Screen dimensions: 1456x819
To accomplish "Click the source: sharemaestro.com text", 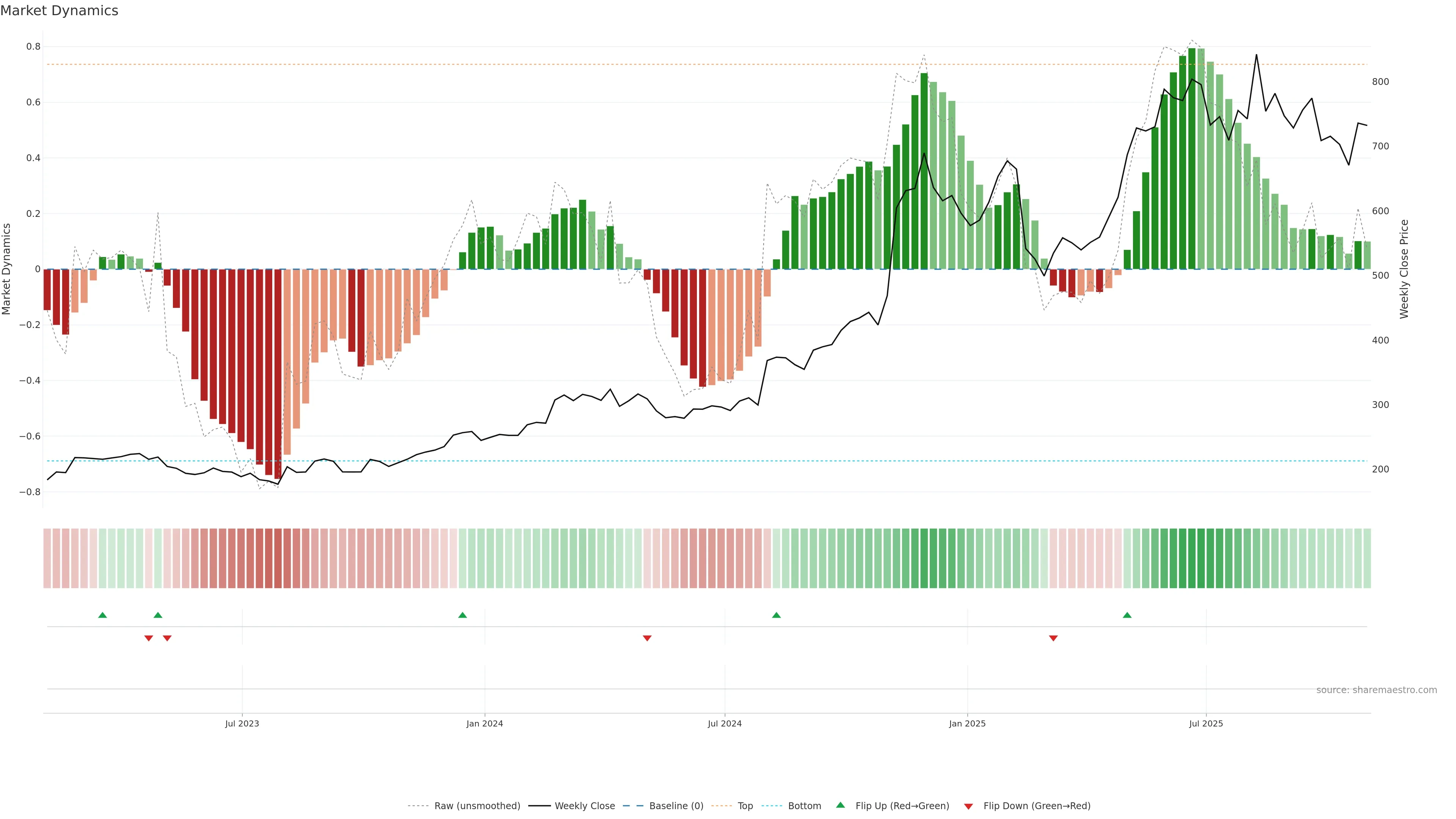I will 1376,690.
